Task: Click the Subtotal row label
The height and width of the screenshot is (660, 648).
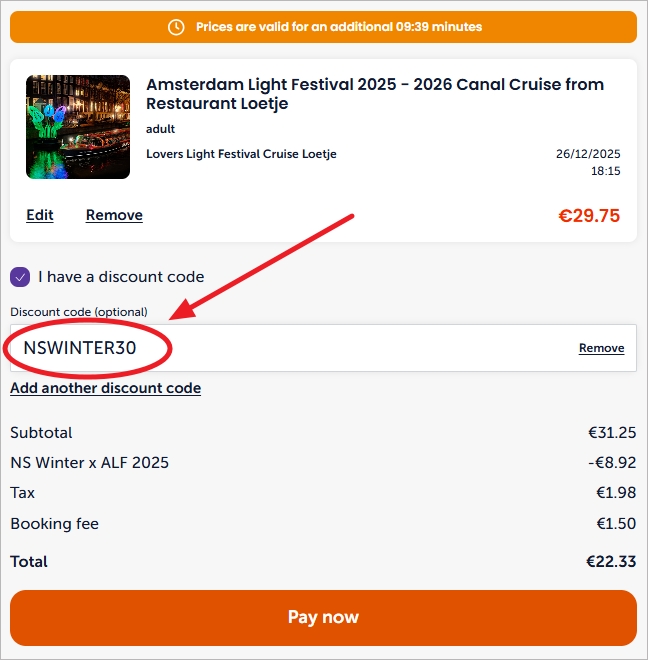Action: [41, 433]
